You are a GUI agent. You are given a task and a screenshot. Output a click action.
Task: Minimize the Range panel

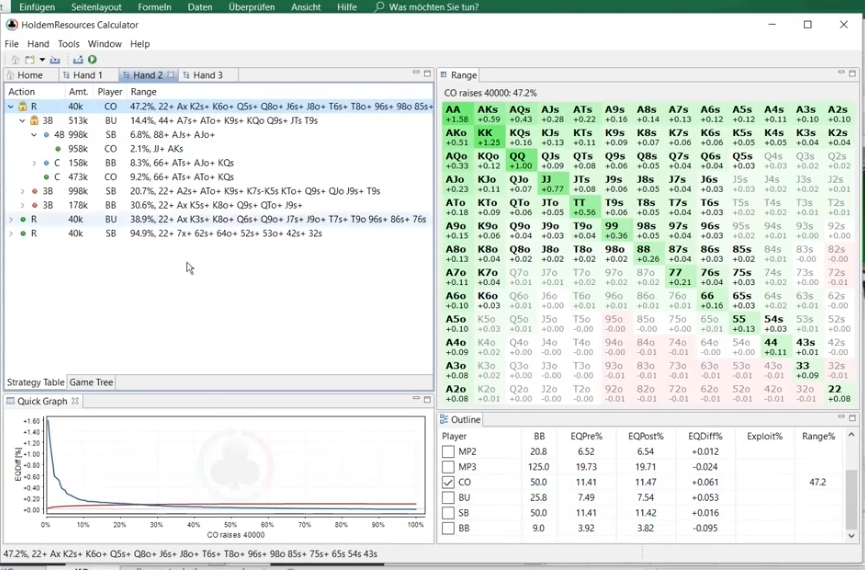pos(841,73)
